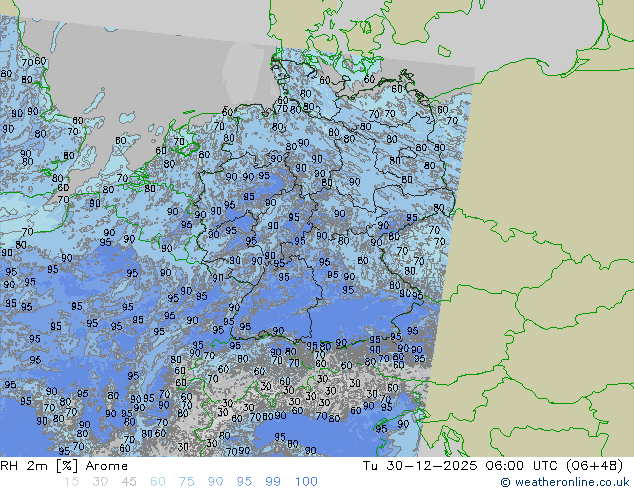This screenshot has height=490, width=634.
Task: Select the 75 value in the legend scale
Action: pyautogui.click(x=186, y=482)
